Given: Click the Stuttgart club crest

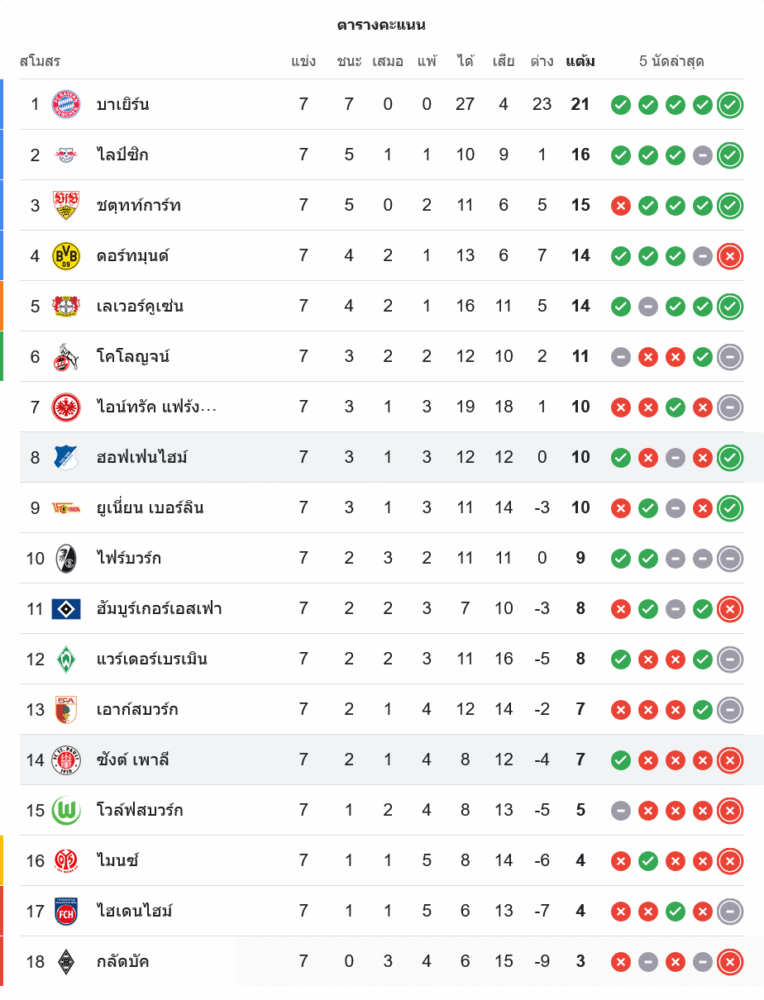Looking at the screenshot, I should [x=66, y=205].
